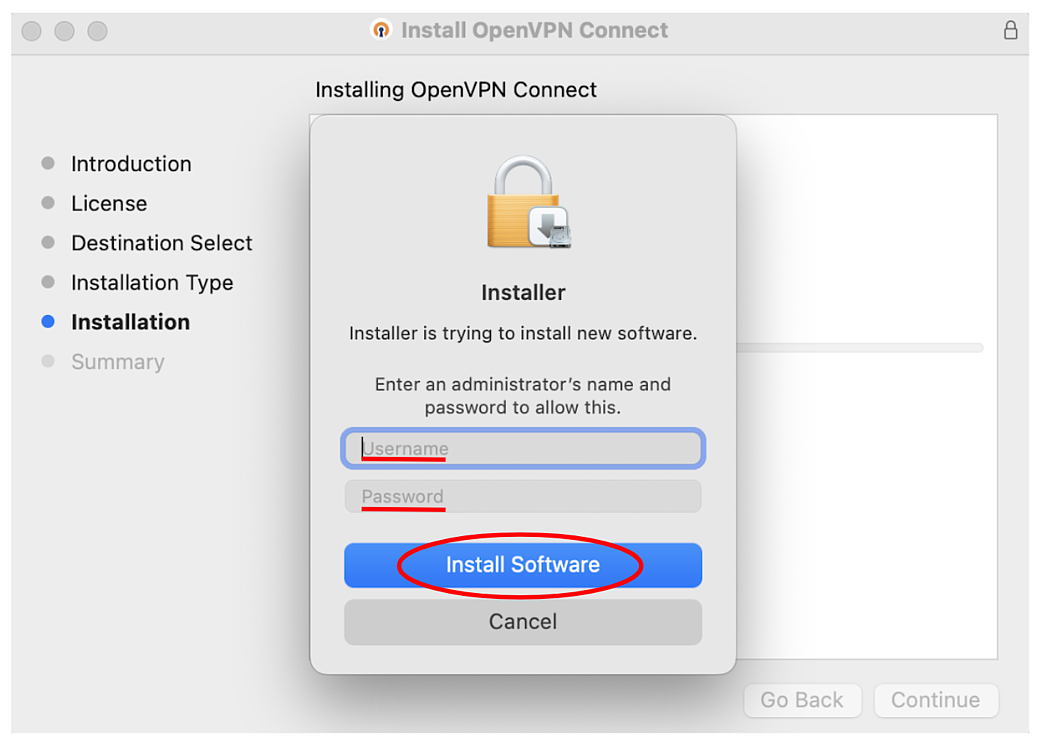Click the OpenVPN logo in title bar
The image size is (1040, 747).
[381, 30]
